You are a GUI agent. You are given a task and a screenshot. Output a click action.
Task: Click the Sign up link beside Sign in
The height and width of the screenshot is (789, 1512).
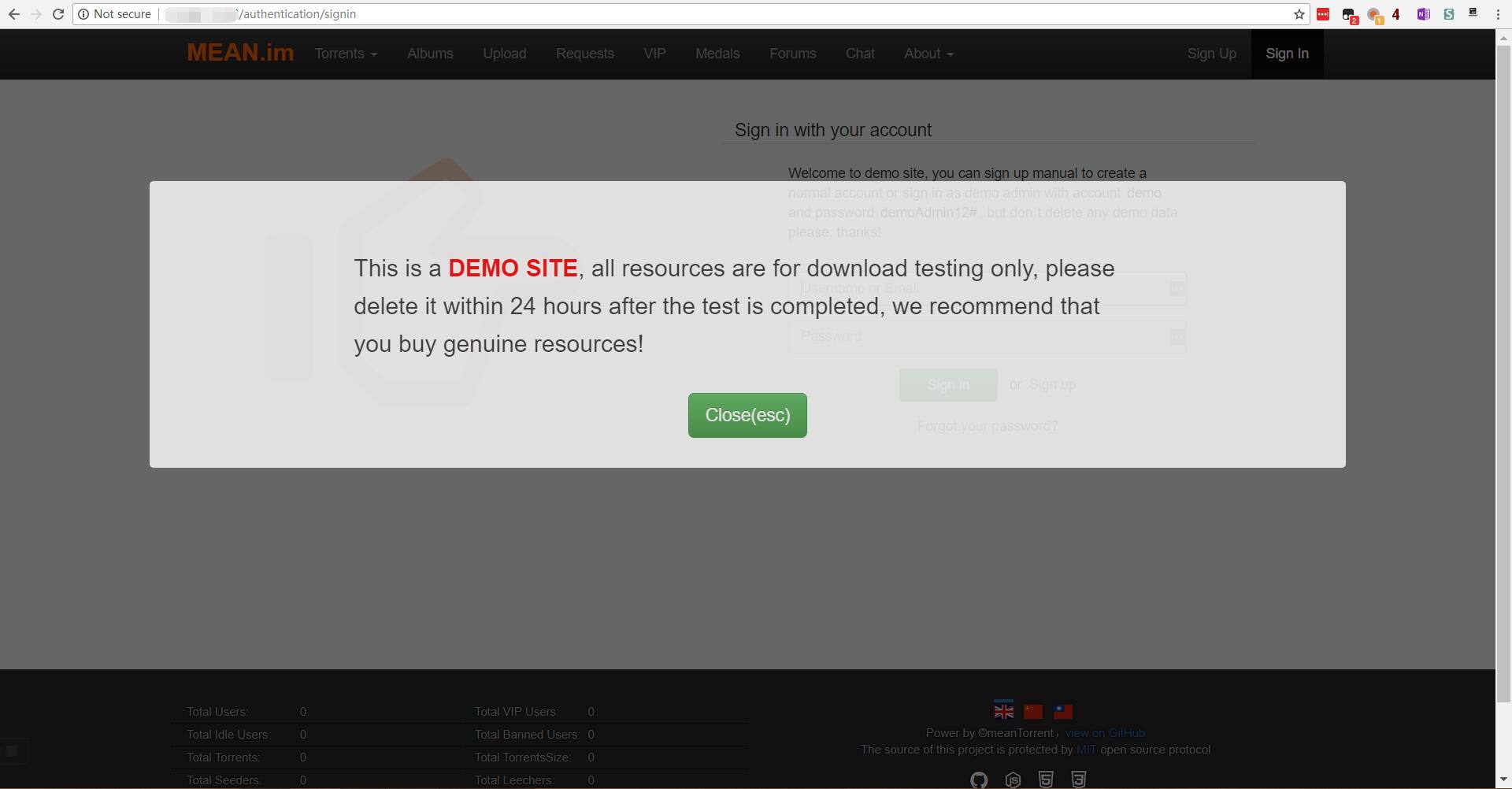coord(1052,384)
